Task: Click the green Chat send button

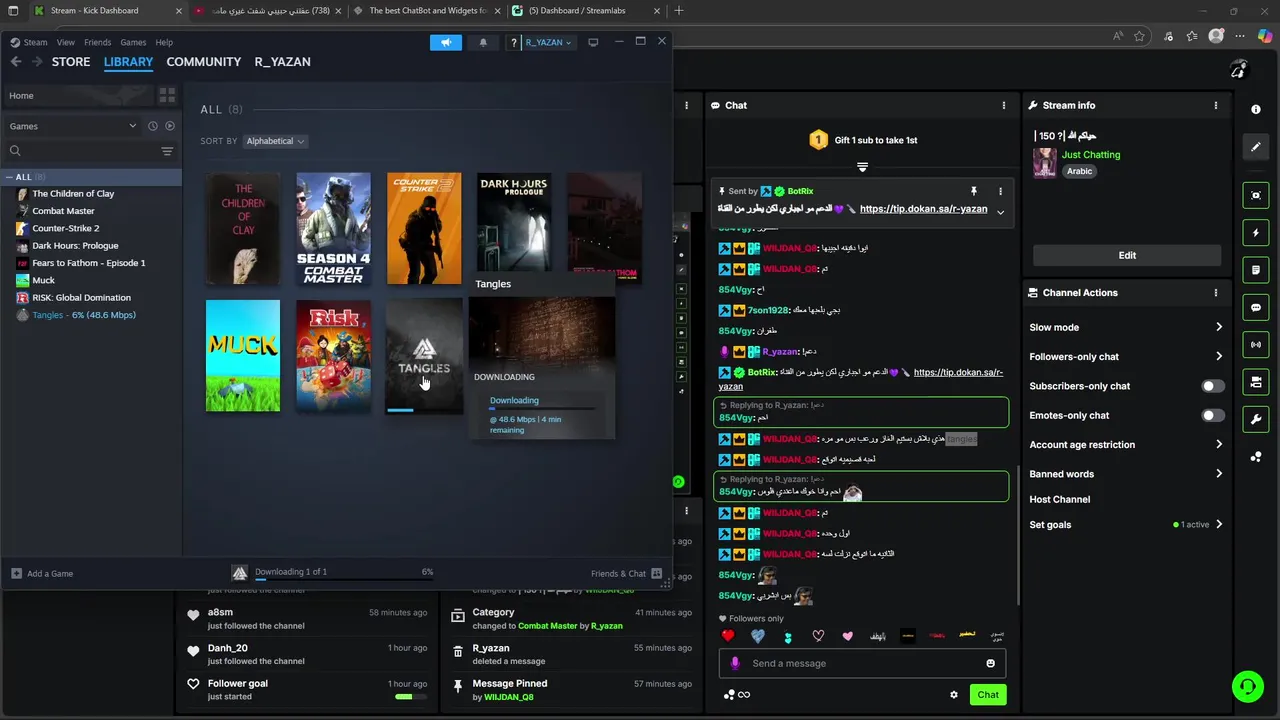Action: (x=988, y=695)
